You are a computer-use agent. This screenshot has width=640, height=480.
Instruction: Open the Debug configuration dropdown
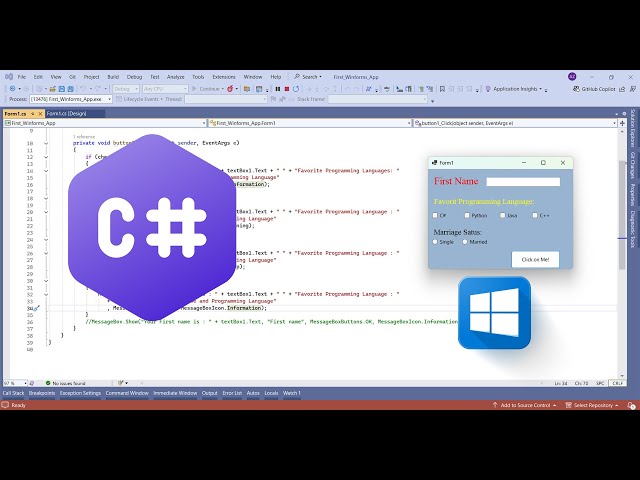pyautogui.click(x=126, y=89)
